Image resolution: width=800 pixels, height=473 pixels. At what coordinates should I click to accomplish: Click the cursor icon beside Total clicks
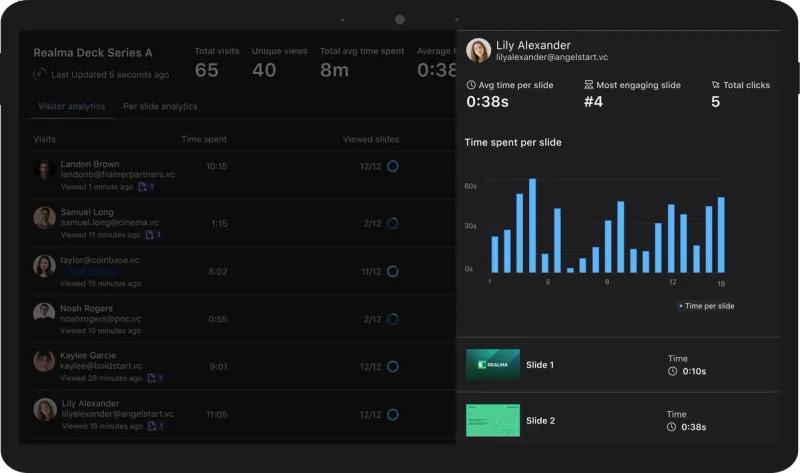pyautogui.click(x=716, y=85)
